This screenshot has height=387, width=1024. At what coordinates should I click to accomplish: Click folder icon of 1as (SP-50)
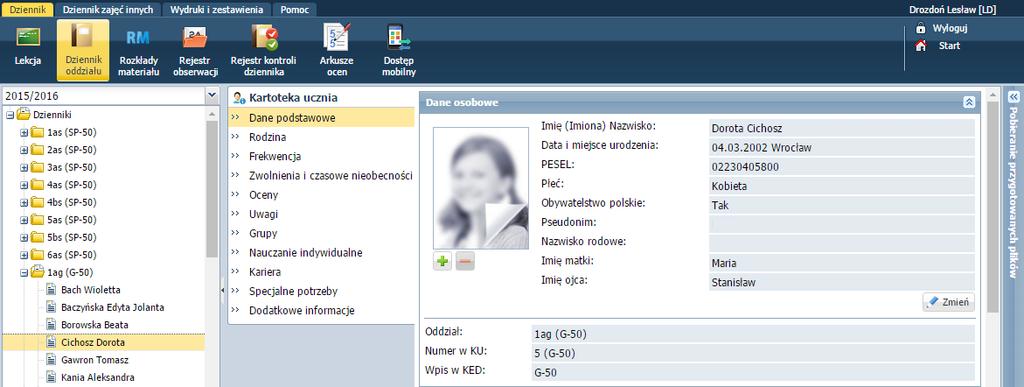pyautogui.click(x=37, y=132)
